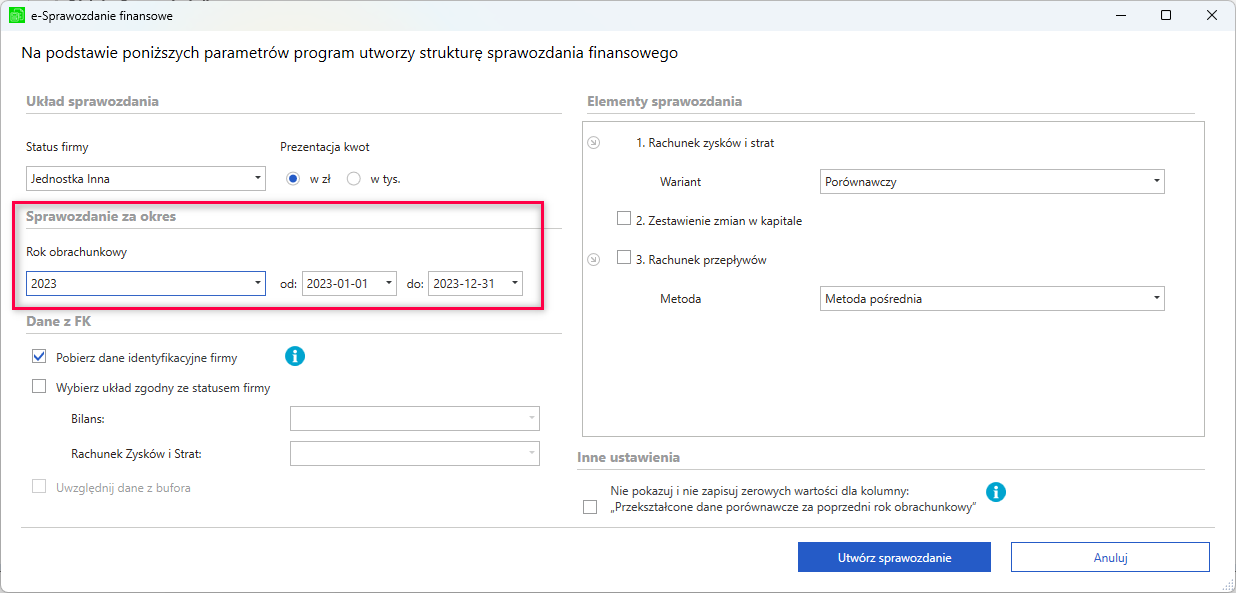Screen dimensions: 1236x593
Task: Tick the Rachunek przepływów checkbox
Action: (x=624, y=258)
